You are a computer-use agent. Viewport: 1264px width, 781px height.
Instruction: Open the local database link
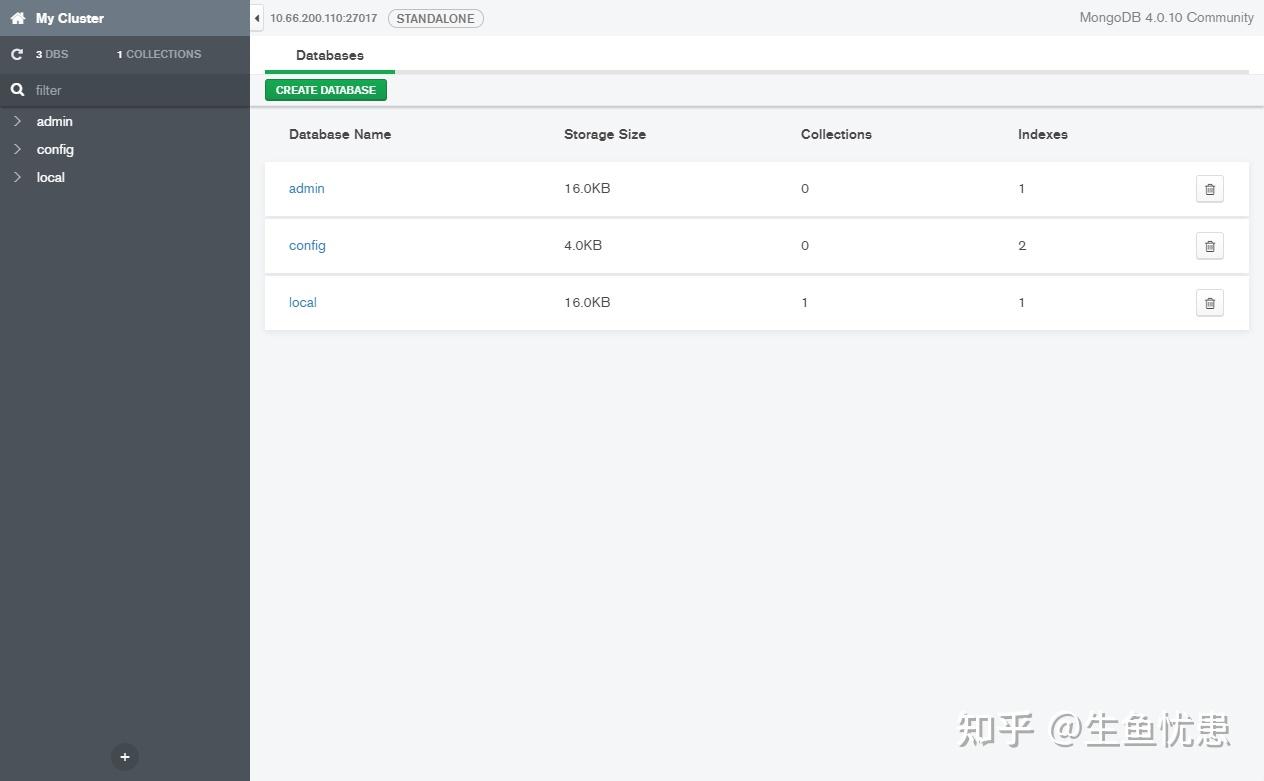(x=302, y=302)
